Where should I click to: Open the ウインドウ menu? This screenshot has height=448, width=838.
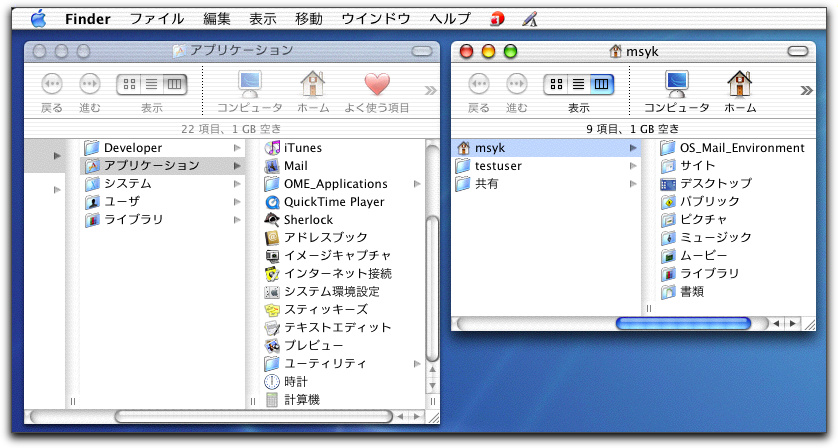click(x=376, y=19)
